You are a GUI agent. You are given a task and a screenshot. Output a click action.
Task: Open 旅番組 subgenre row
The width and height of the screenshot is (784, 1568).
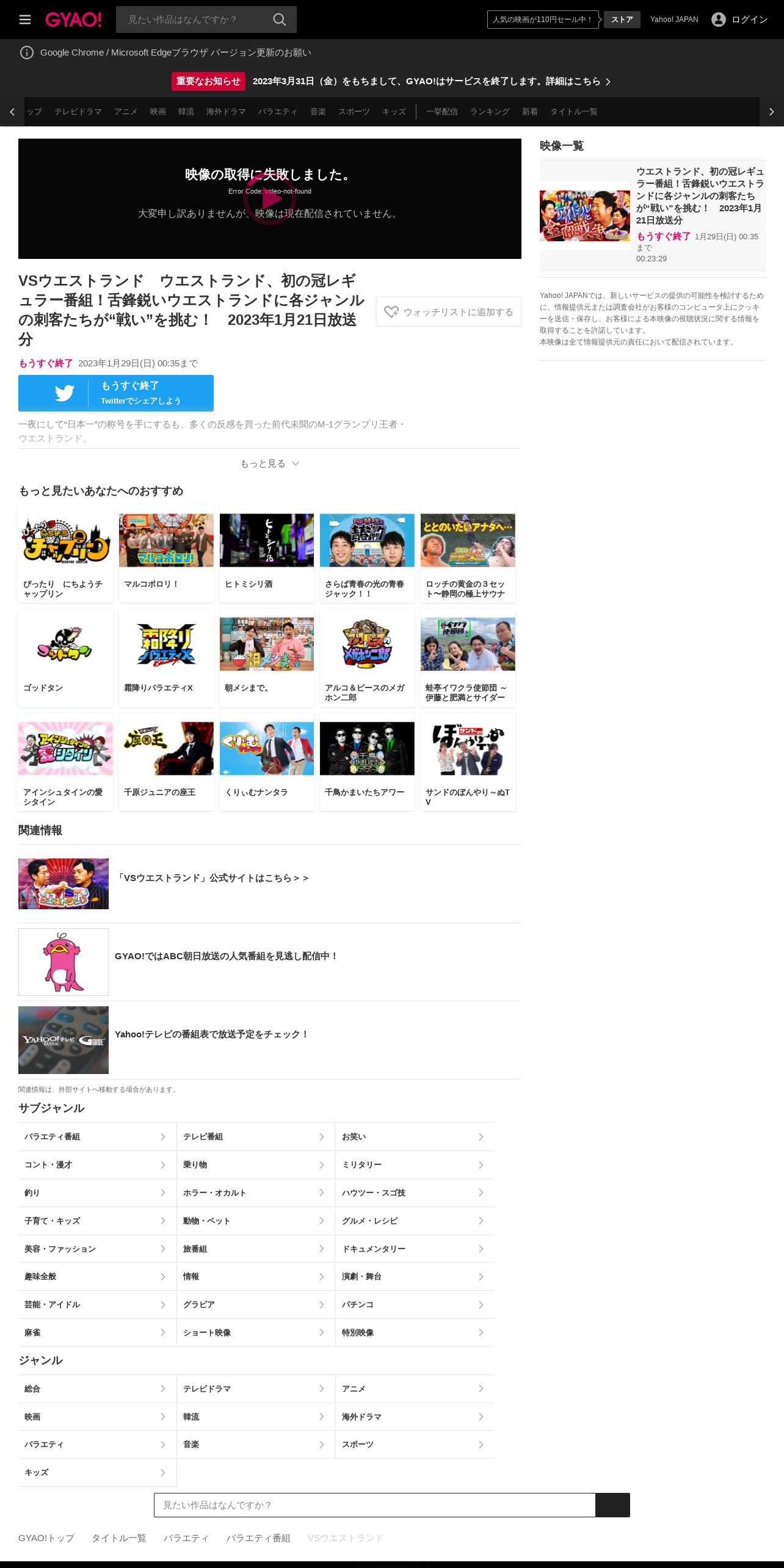[x=256, y=1249]
